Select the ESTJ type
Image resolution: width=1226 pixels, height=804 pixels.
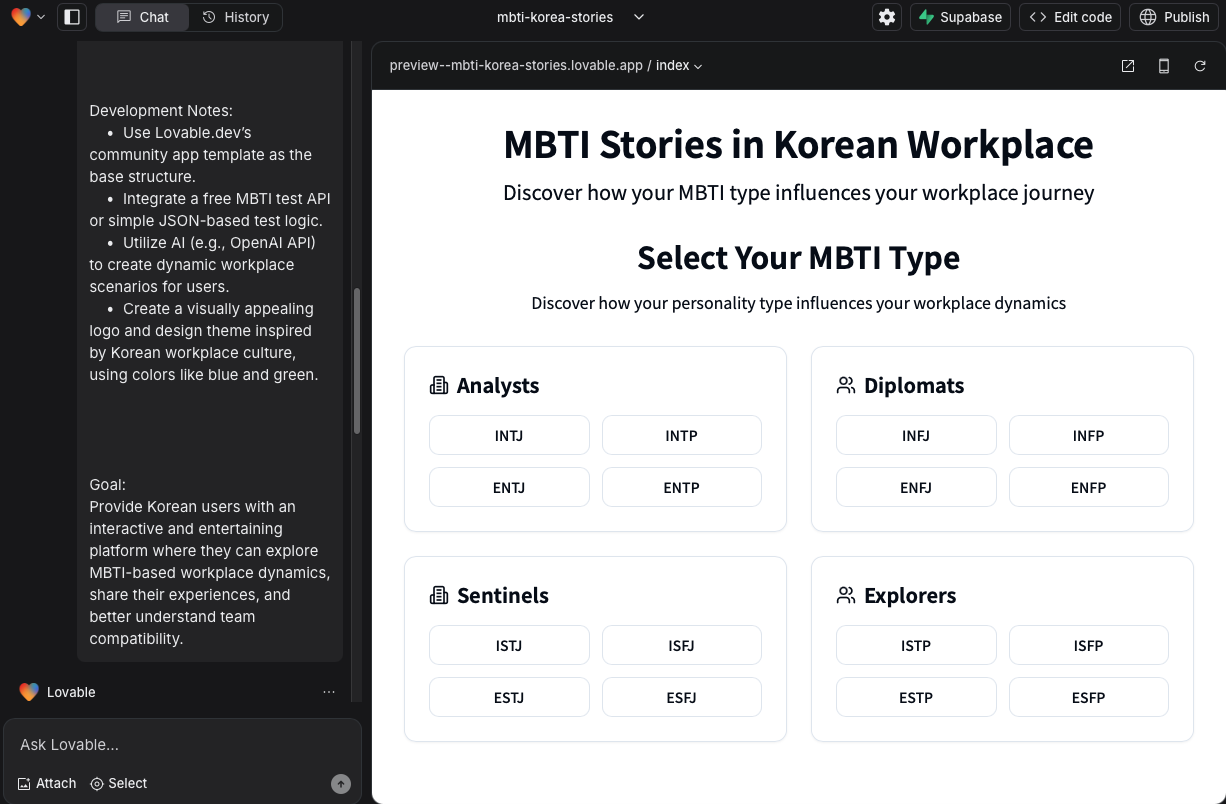tap(509, 698)
